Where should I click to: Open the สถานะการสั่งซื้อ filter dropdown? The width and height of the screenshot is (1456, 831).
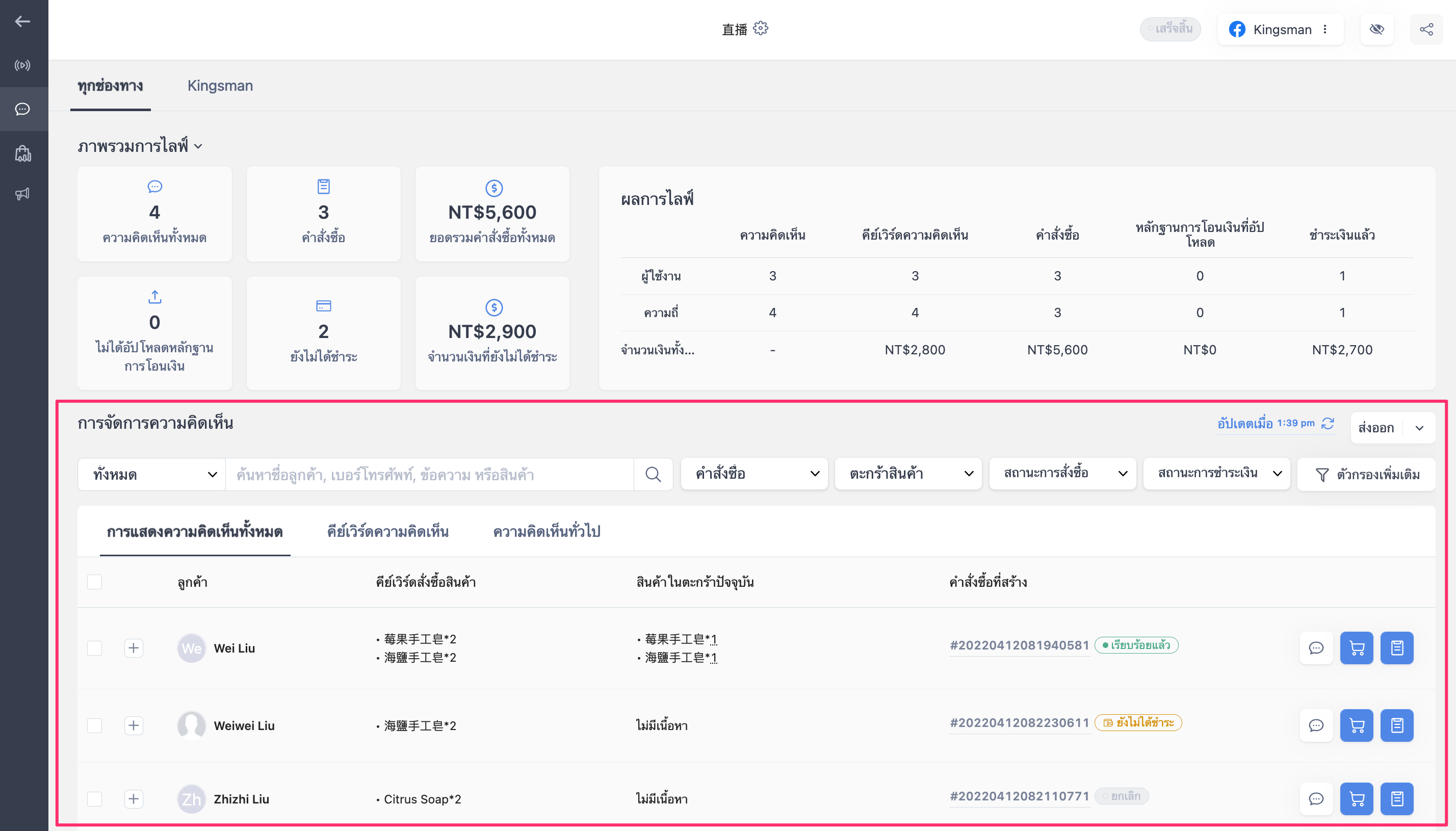[x=1062, y=474]
